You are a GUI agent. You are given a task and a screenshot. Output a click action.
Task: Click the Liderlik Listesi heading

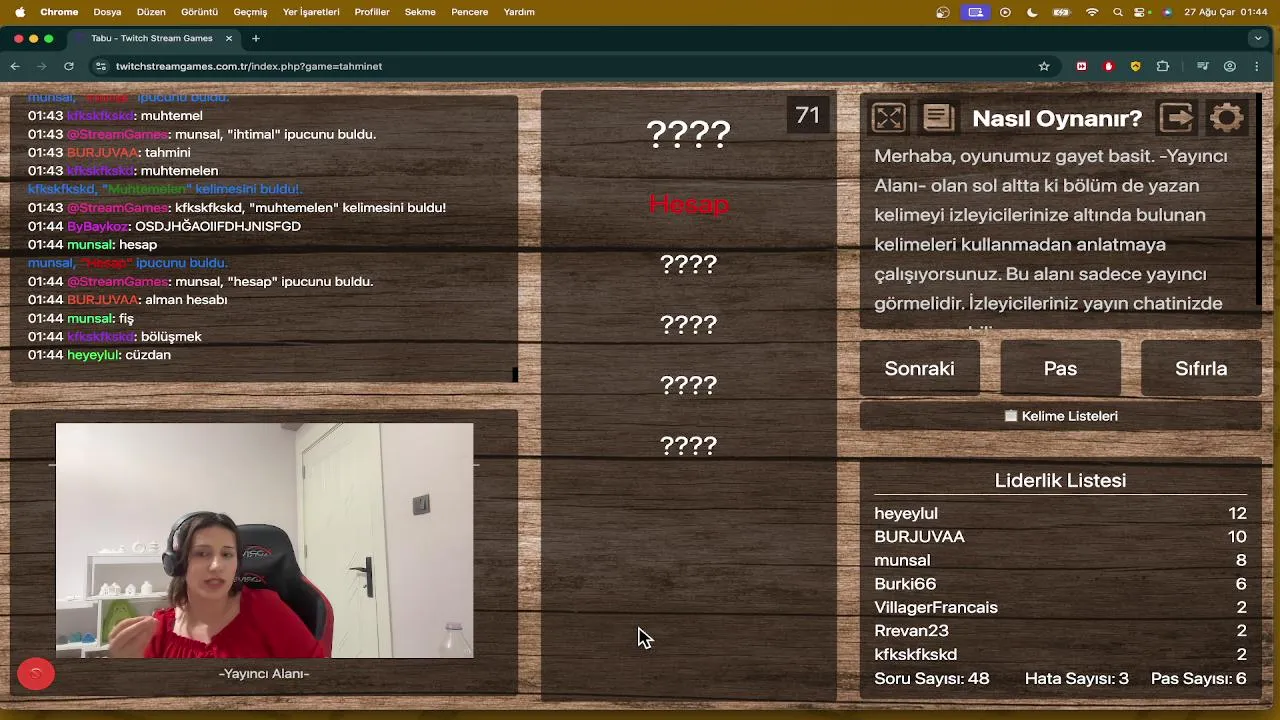point(1060,481)
